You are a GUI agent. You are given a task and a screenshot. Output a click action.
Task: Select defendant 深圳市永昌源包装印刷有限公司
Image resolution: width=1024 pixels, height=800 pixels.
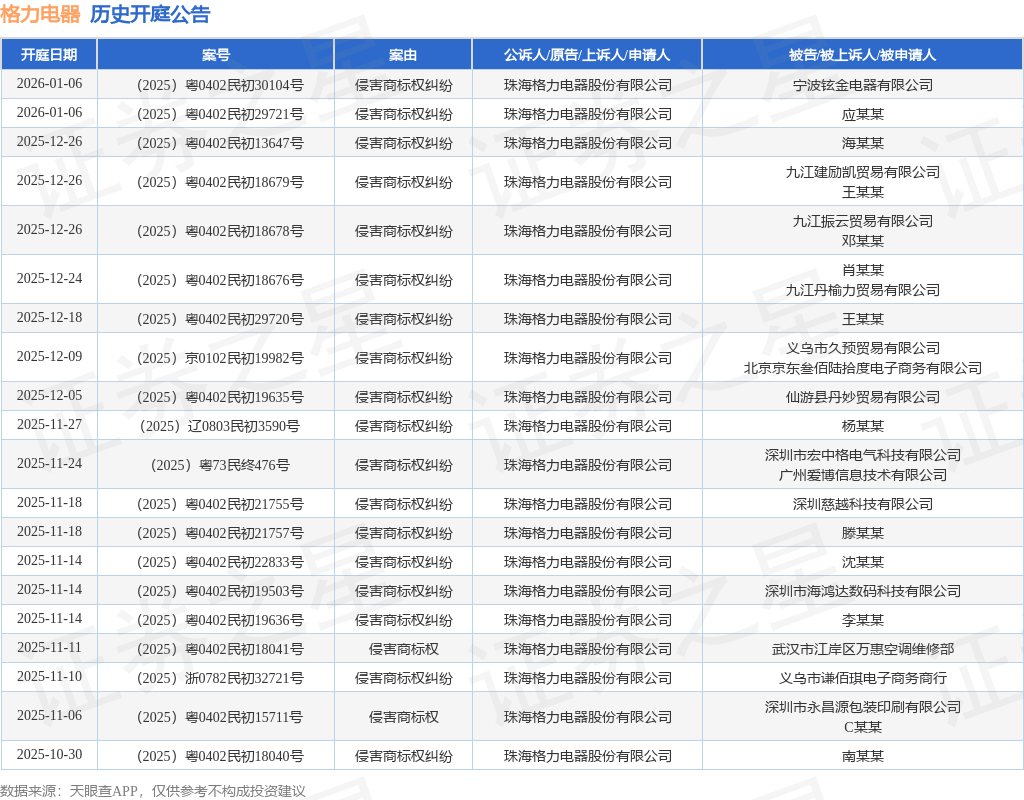[863, 707]
